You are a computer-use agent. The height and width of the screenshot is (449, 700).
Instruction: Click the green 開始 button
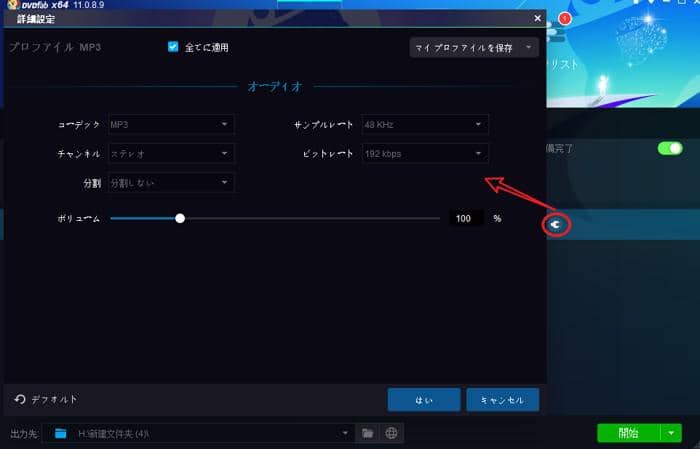click(x=629, y=432)
